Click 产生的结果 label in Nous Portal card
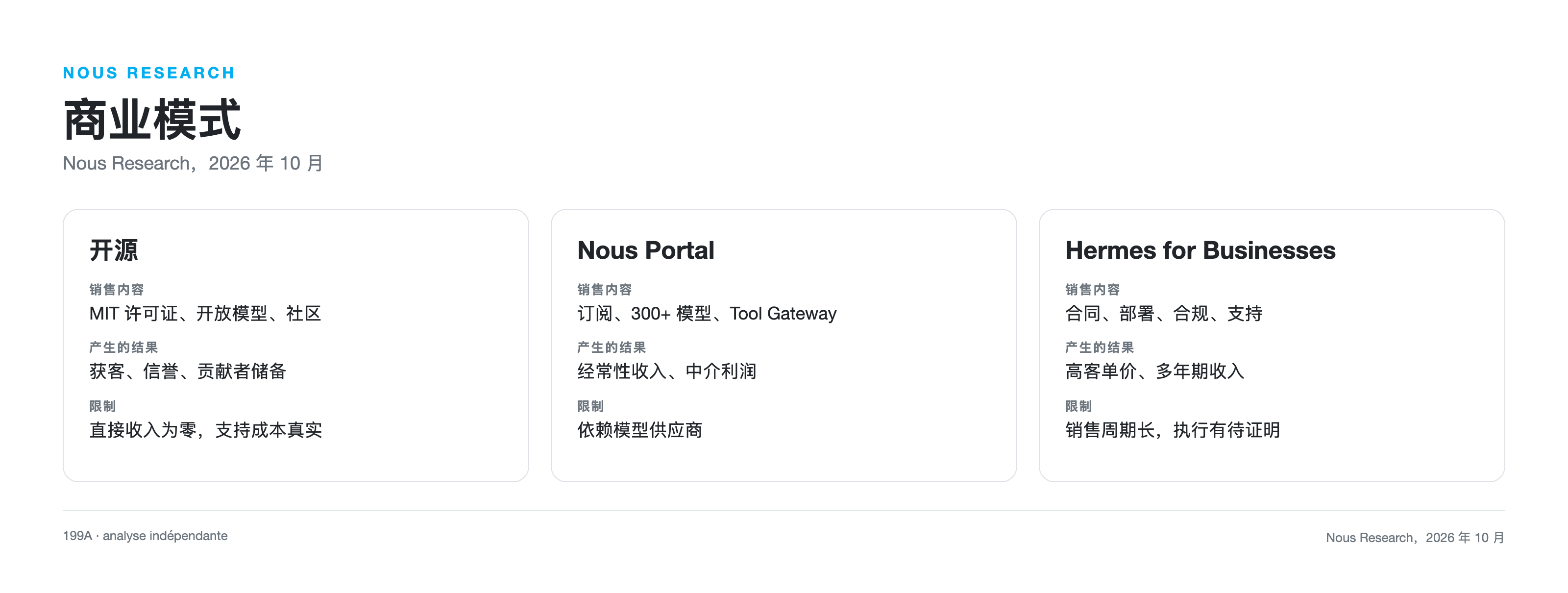 pyautogui.click(x=612, y=347)
